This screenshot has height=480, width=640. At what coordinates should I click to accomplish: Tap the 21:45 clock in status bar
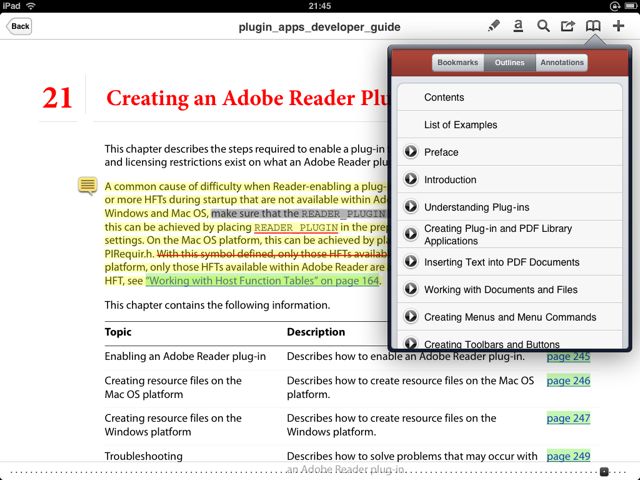320,6
